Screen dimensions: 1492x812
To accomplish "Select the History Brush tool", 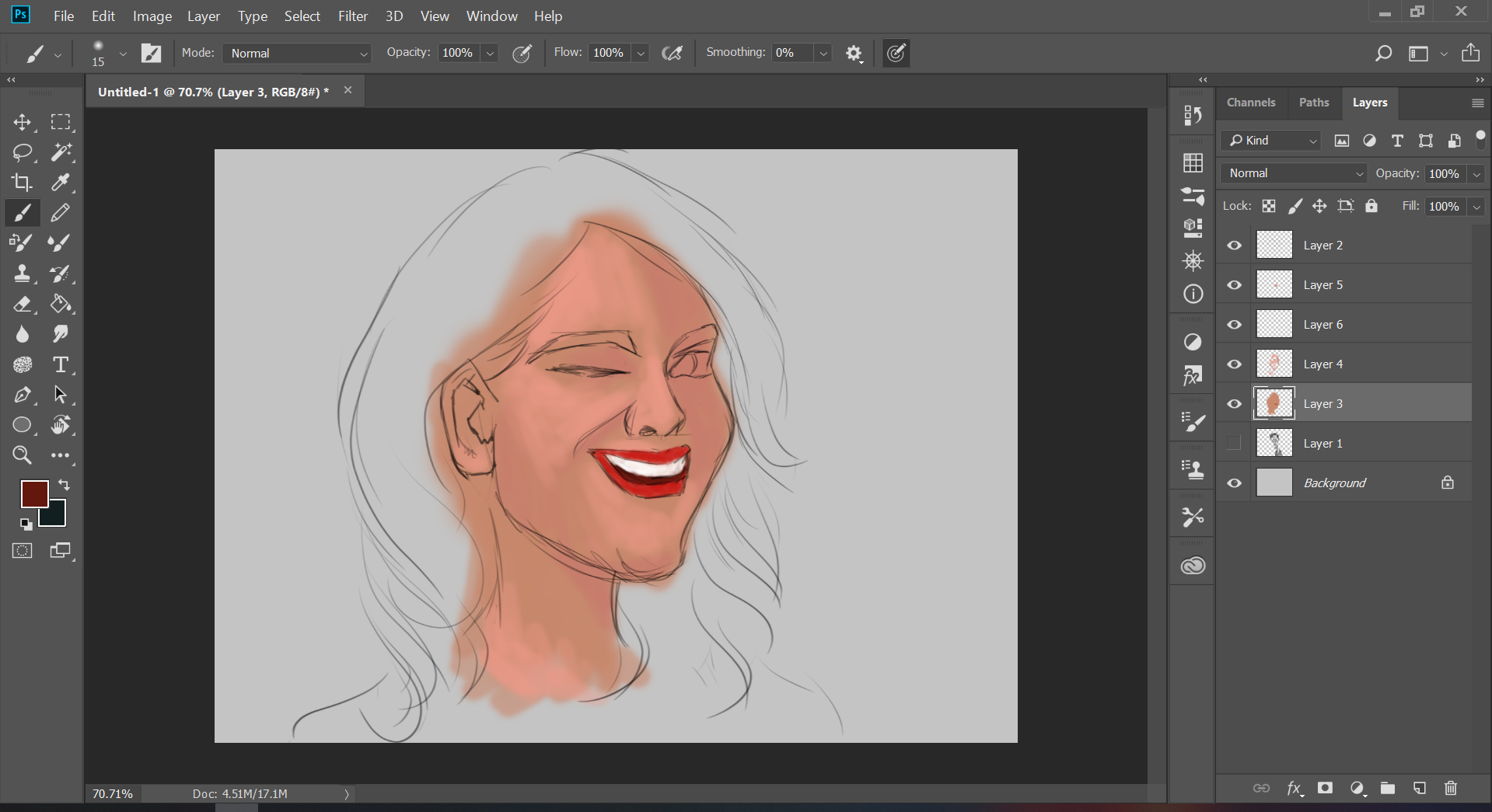I will click(x=61, y=273).
